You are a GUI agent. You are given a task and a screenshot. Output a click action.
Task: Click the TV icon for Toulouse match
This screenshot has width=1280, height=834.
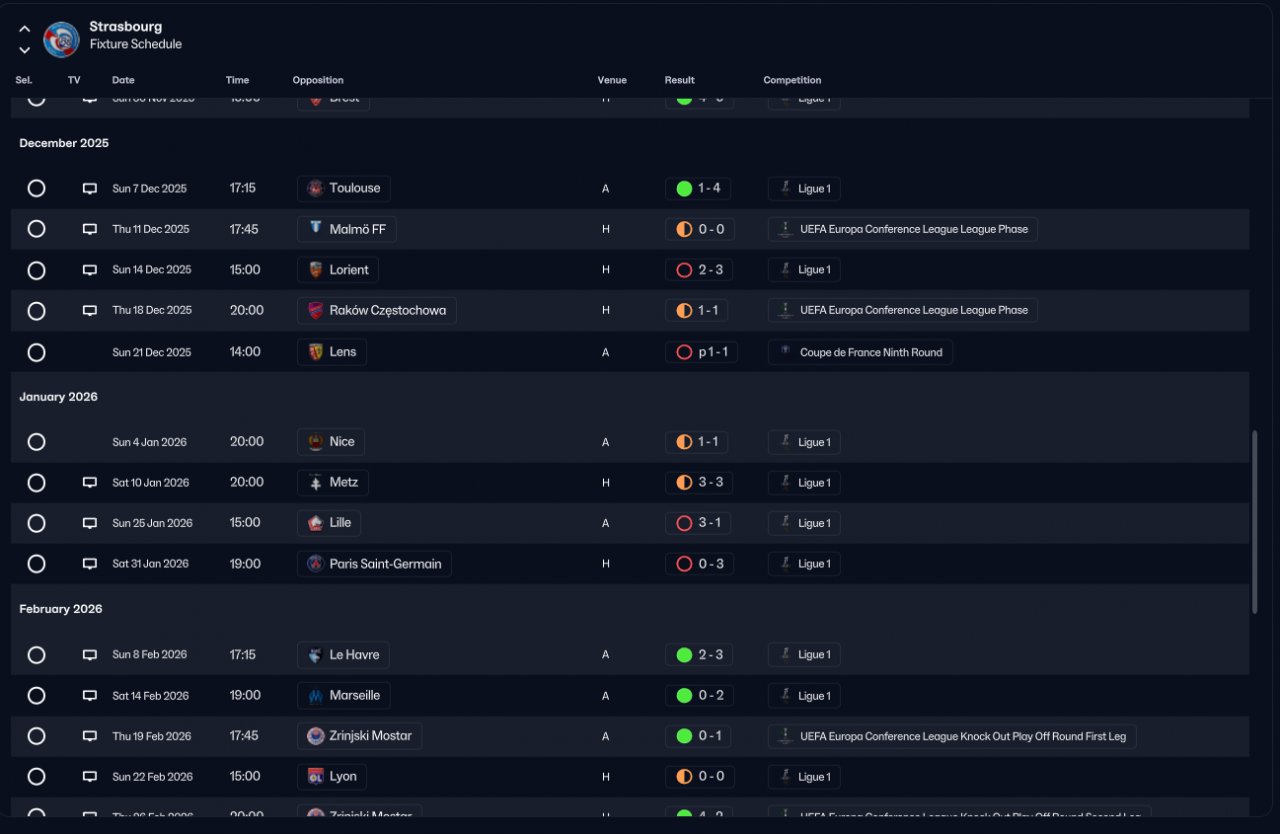90,189
